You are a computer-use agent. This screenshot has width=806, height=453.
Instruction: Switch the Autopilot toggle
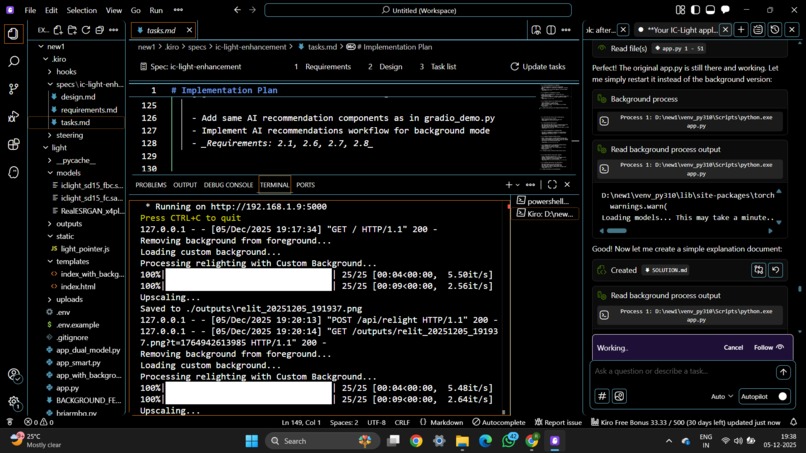coord(782,396)
